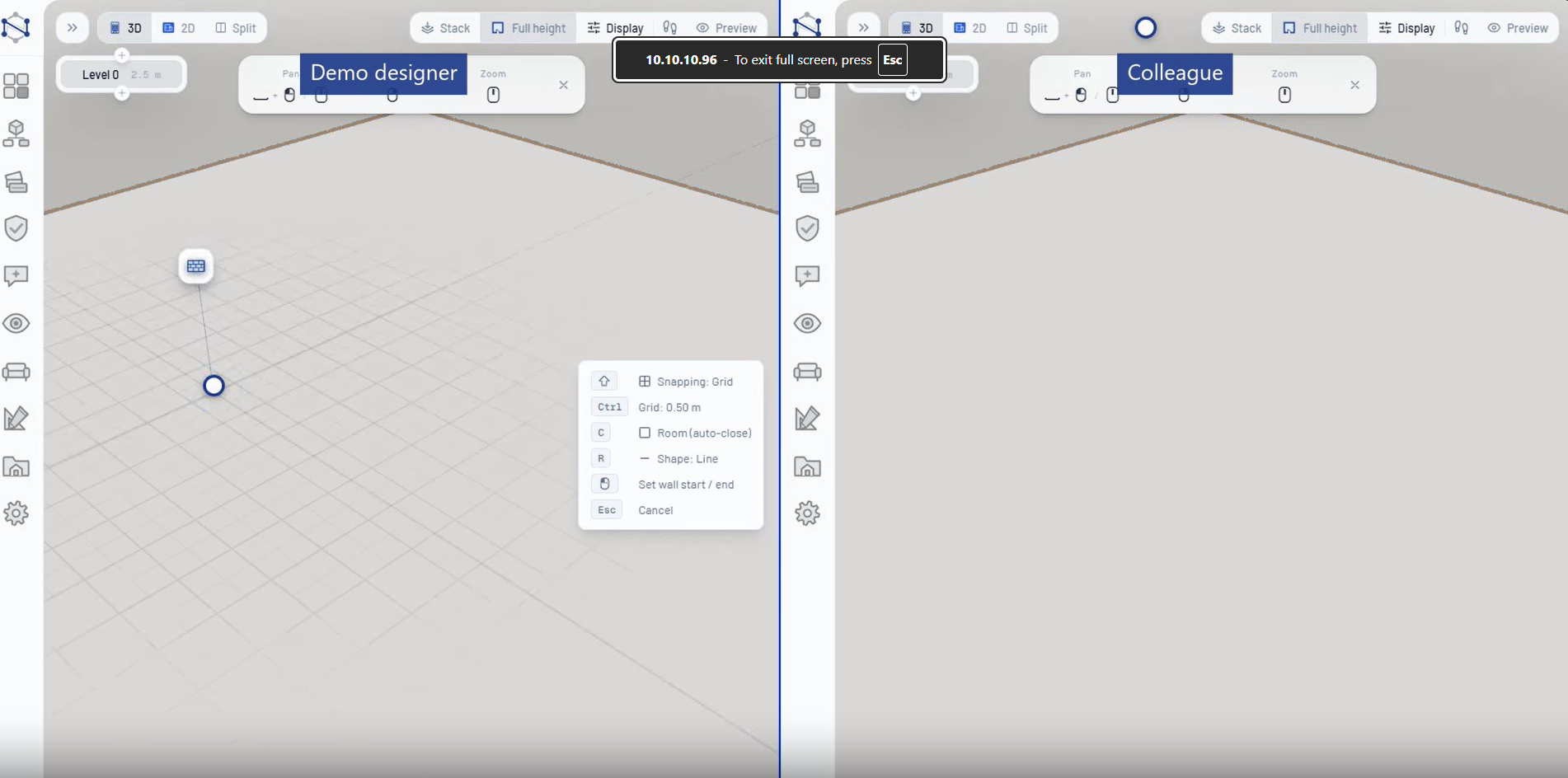Open add comment icon in Colleague window sidebar

click(x=808, y=275)
